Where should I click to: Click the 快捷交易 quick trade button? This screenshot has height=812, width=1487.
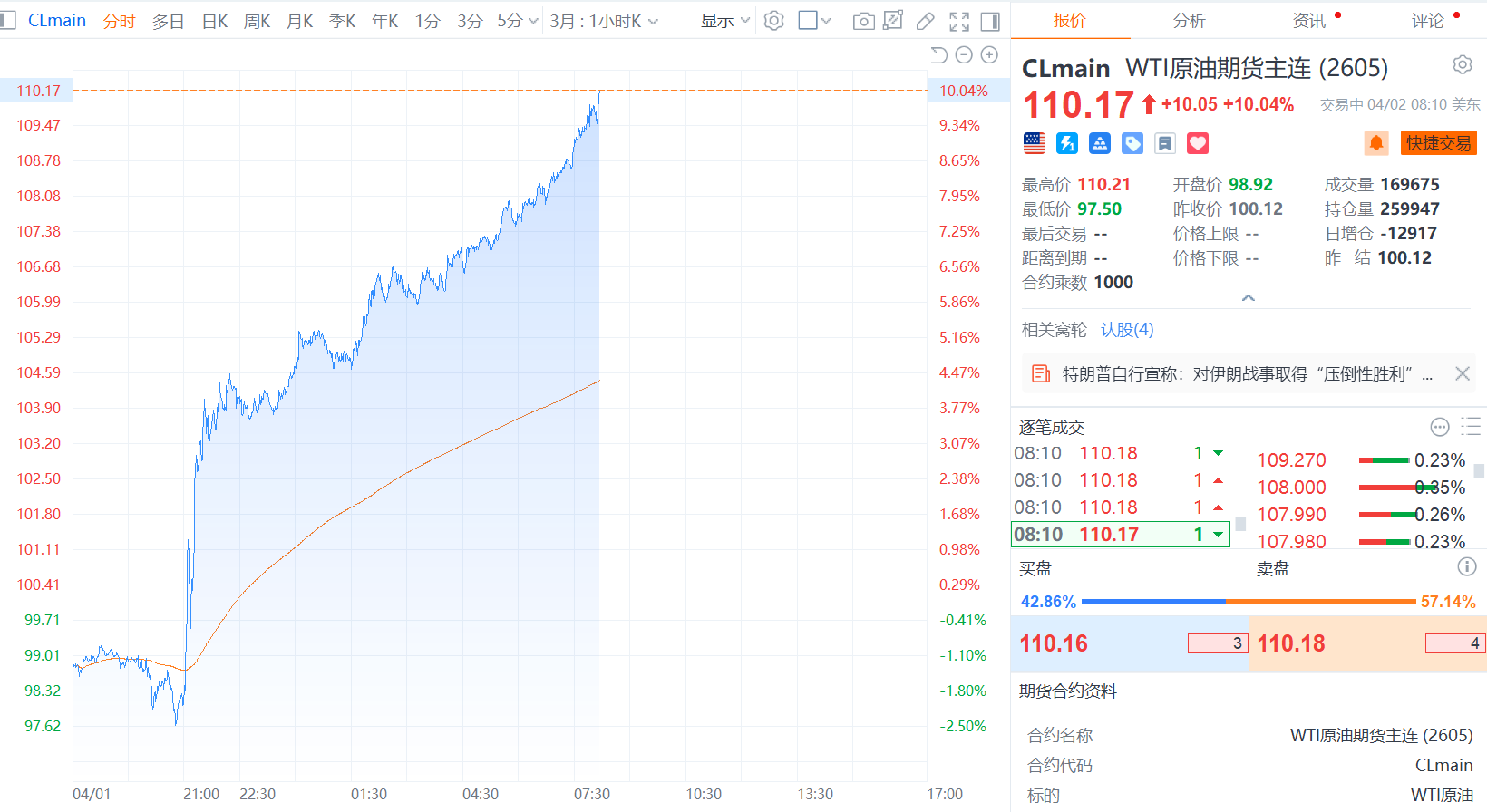click(1438, 143)
